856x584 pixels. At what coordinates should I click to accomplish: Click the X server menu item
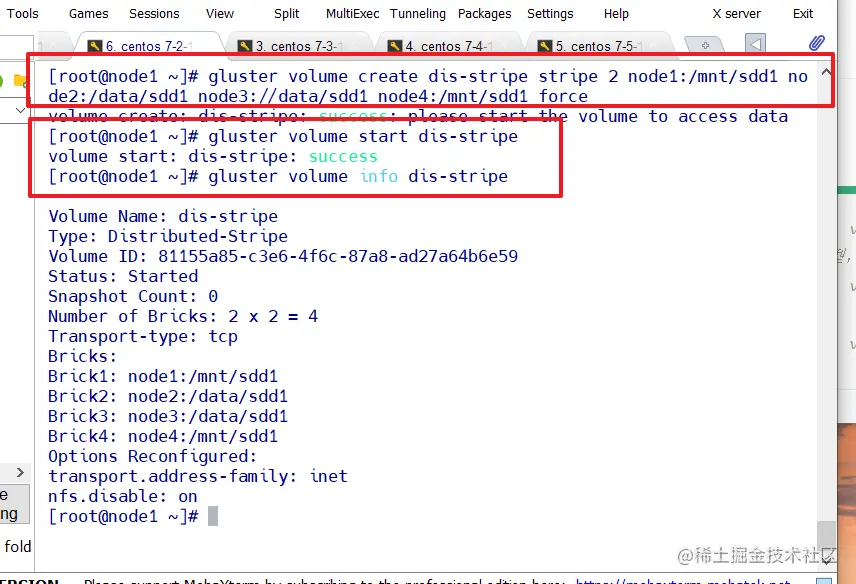(x=736, y=14)
